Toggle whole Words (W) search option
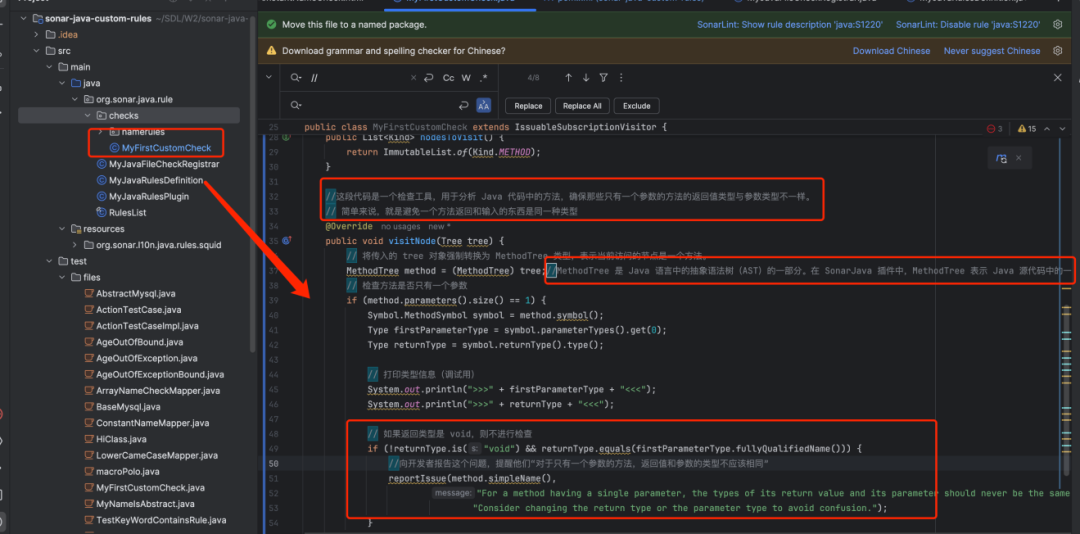Viewport: 1080px width, 534px height. 466,78
